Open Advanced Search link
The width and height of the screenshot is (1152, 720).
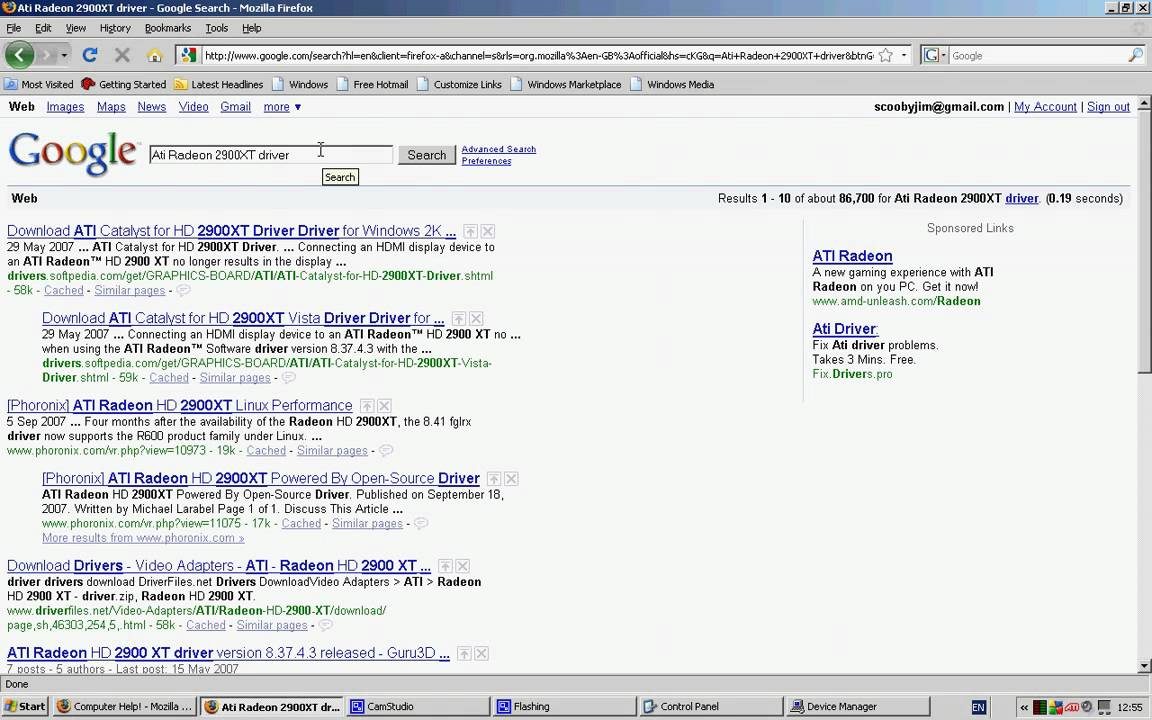tap(499, 149)
